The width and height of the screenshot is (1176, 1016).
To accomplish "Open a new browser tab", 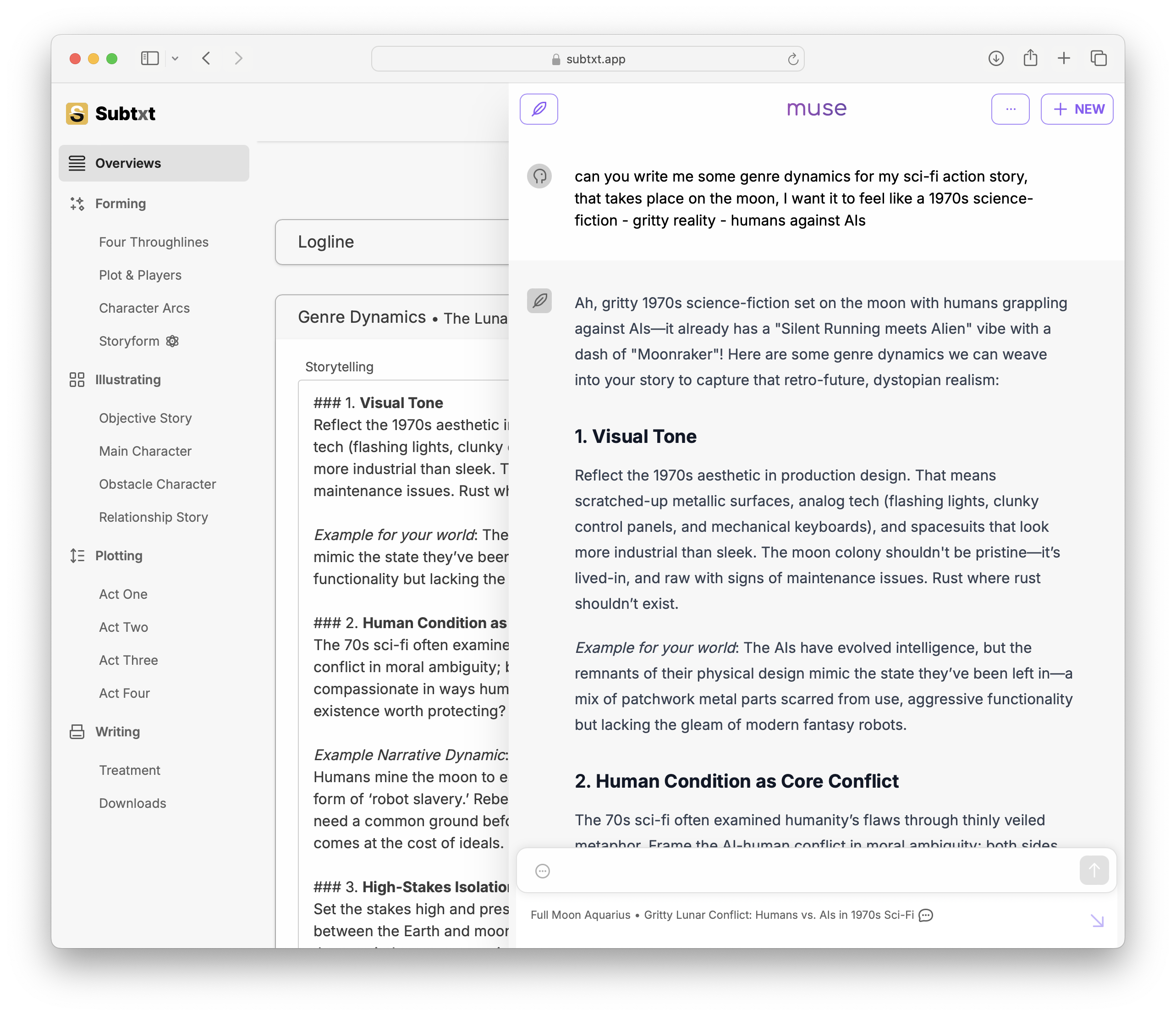I will (1064, 59).
